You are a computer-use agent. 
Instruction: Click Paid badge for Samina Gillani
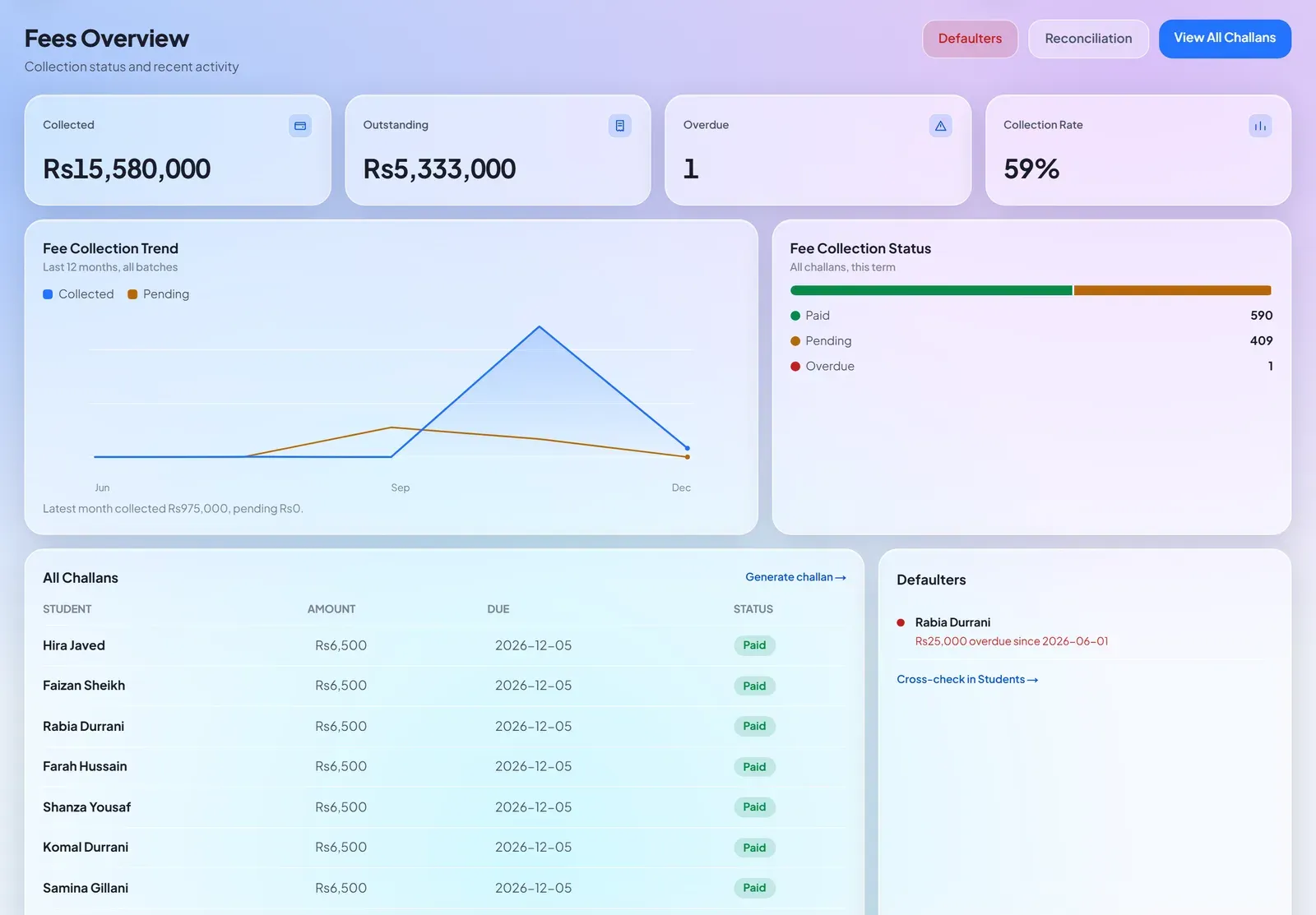[x=754, y=888]
